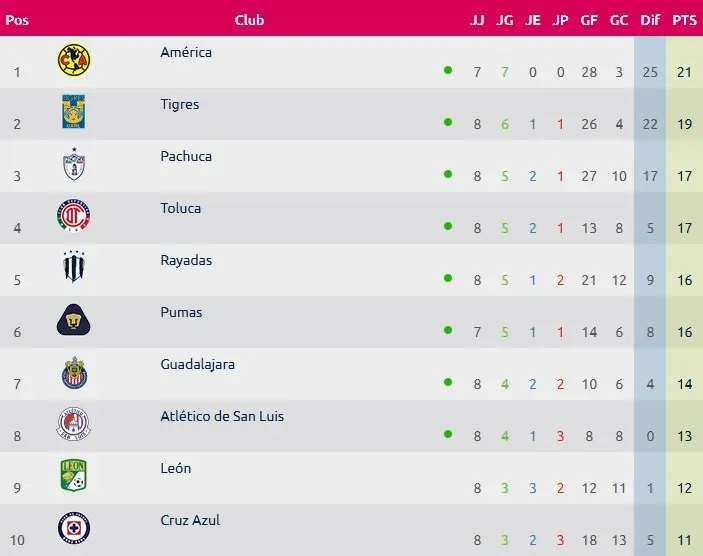Select the Pachuca team crest
The width and height of the screenshot is (703, 556).
pos(74,164)
